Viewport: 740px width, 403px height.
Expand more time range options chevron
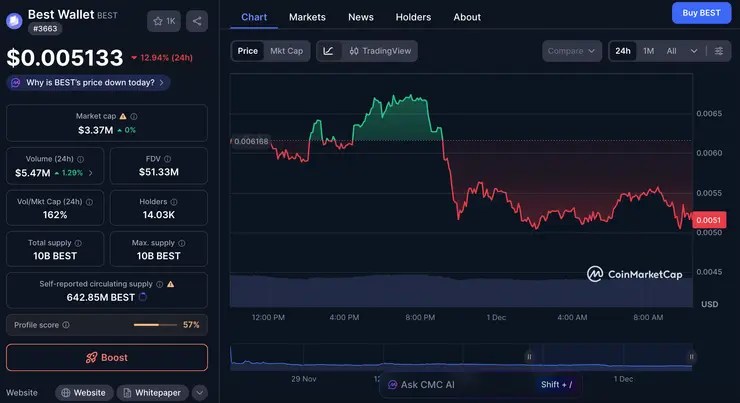pyautogui.click(x=694, y=51)
